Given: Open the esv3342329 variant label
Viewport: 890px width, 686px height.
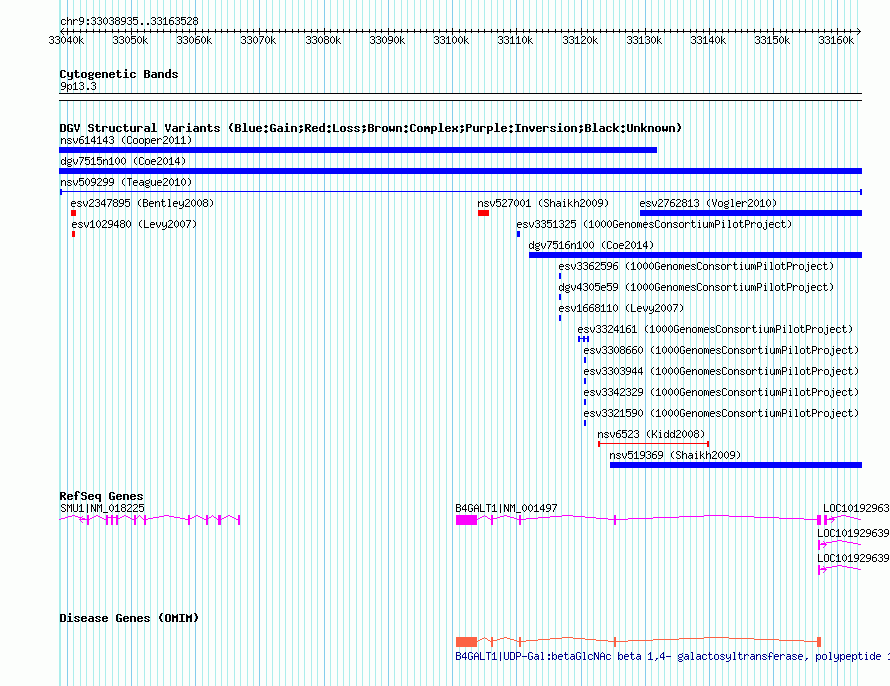Looking at the screenshot, I should tap(721, 392).
